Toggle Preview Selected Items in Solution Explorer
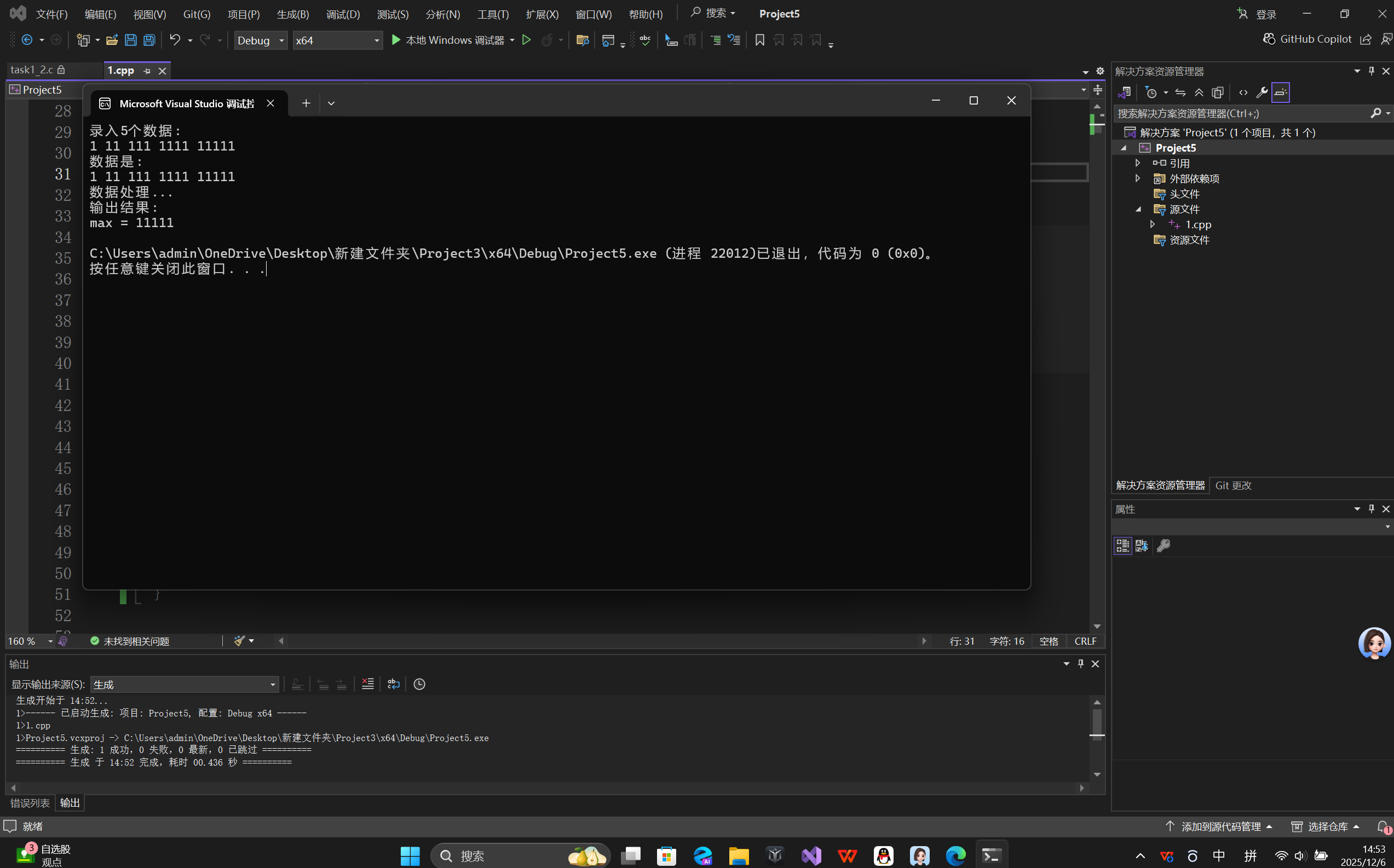 pos(1281,92)
